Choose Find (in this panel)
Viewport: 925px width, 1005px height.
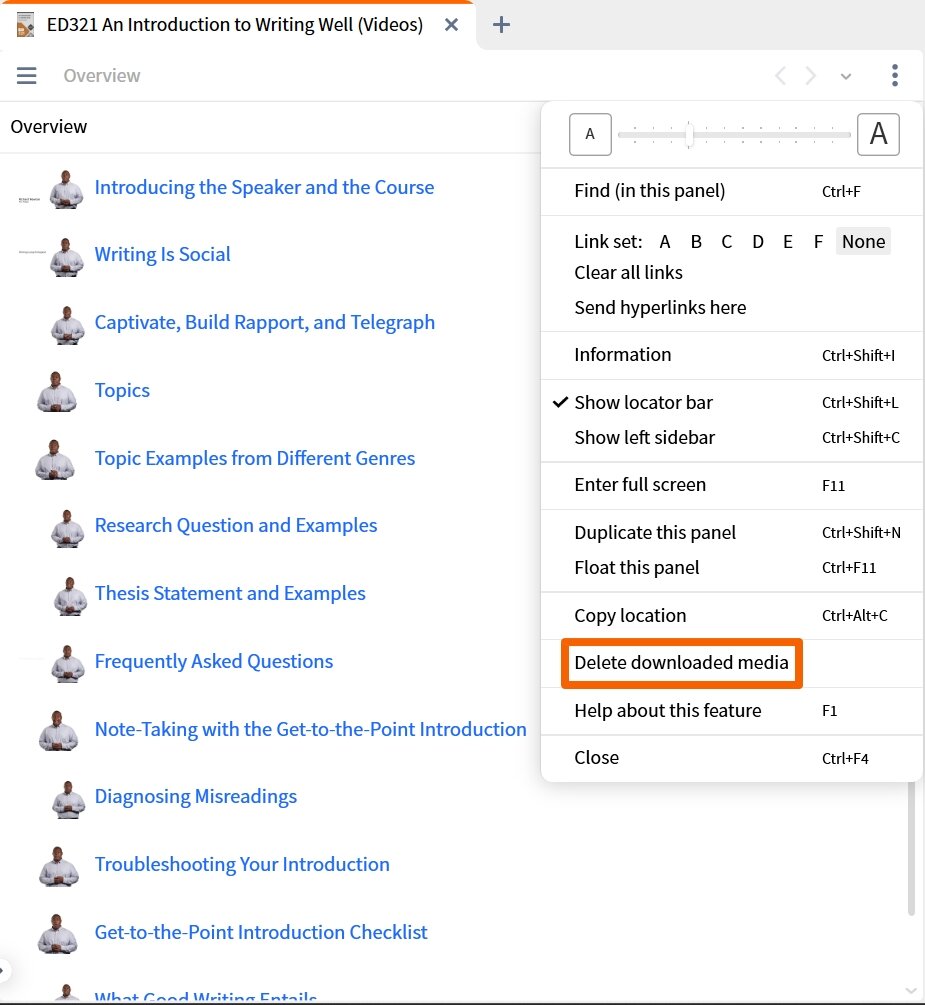point(731,191)
